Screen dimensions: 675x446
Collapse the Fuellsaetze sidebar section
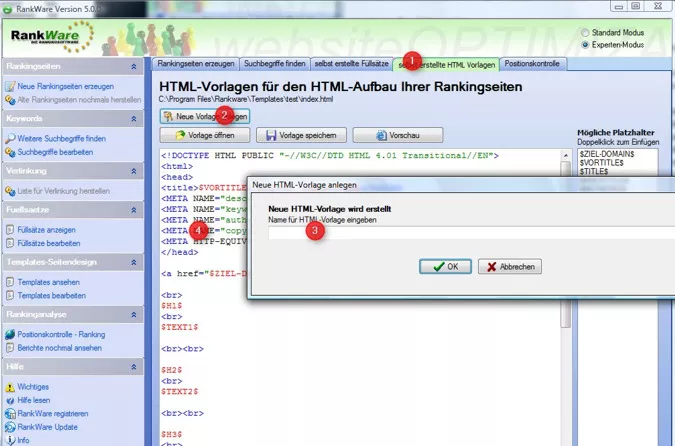click(x=133, y=210)
